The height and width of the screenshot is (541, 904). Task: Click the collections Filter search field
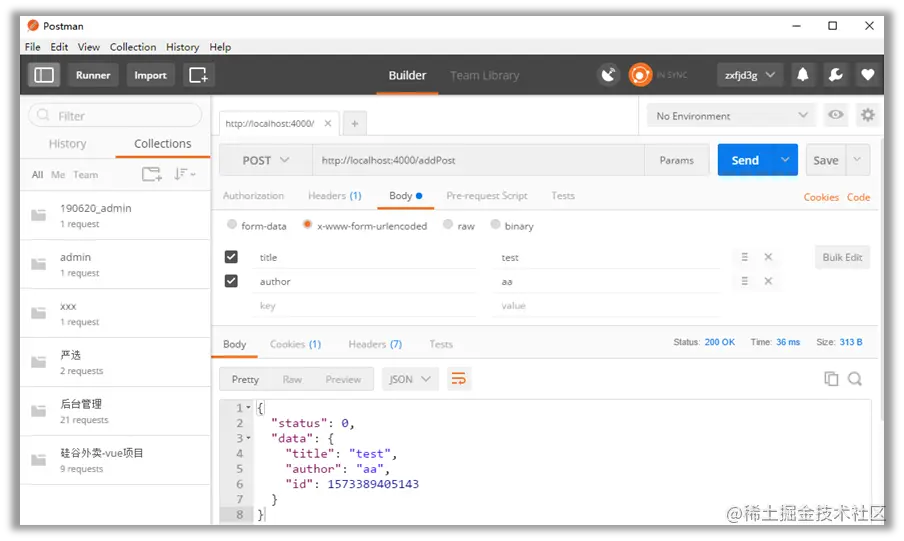click(x=115, y=115)
